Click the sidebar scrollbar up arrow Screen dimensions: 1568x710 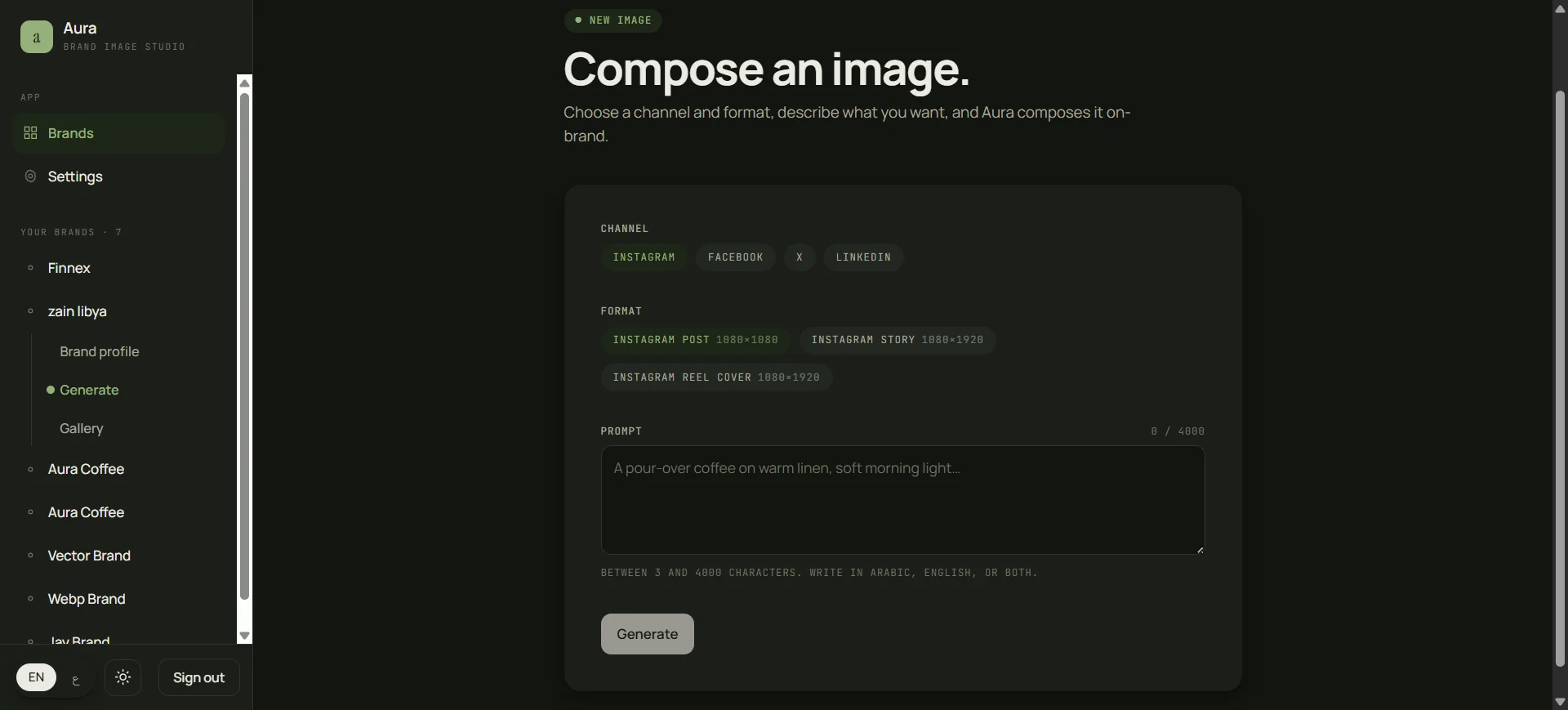(244, 83)
